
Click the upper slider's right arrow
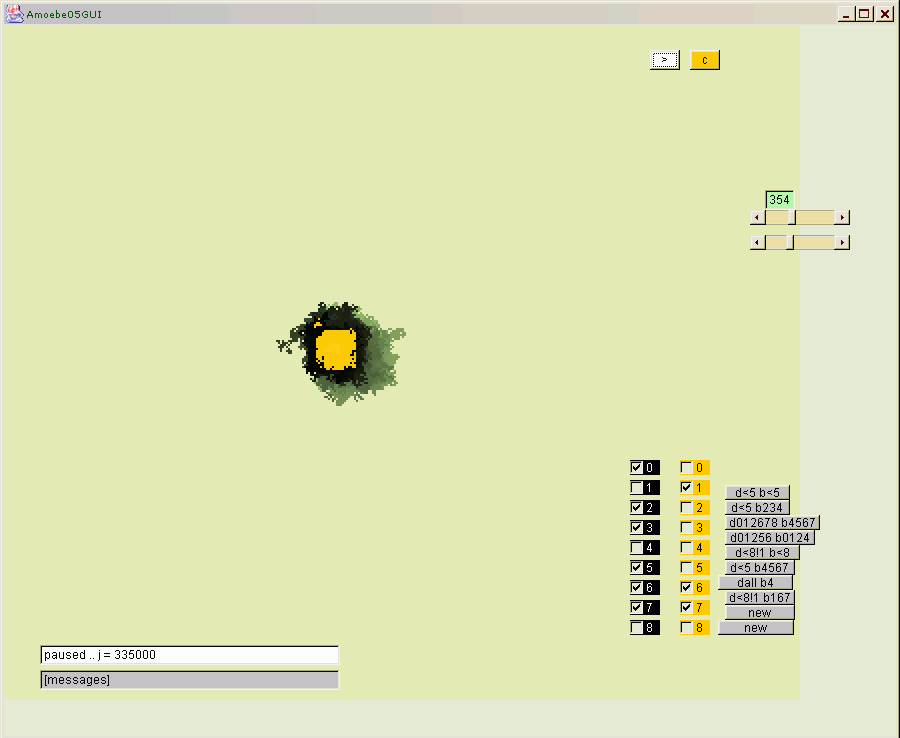(842, 217)
